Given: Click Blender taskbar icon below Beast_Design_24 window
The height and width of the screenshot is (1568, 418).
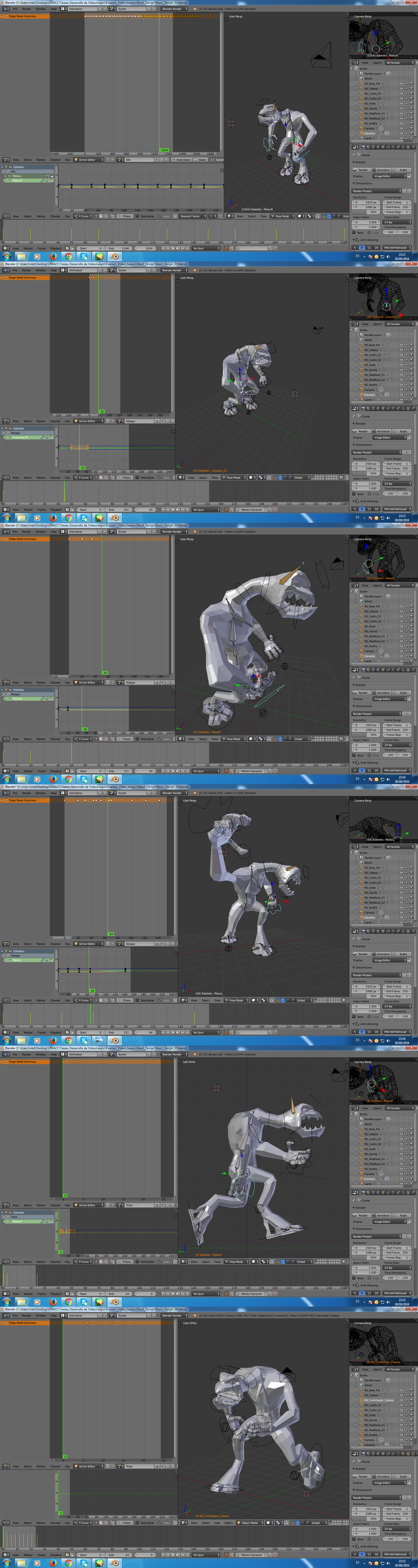Looking at the screenshot, I should coord(115,1040).
